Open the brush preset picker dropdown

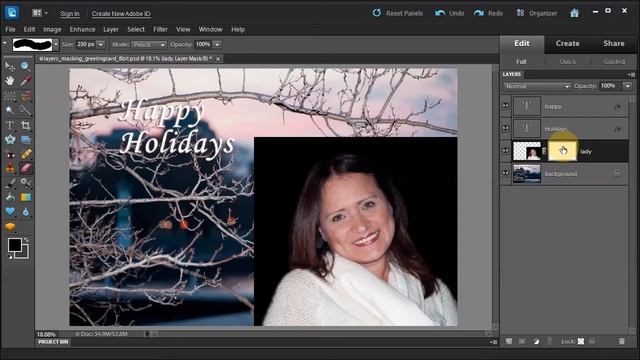point(56,44)
